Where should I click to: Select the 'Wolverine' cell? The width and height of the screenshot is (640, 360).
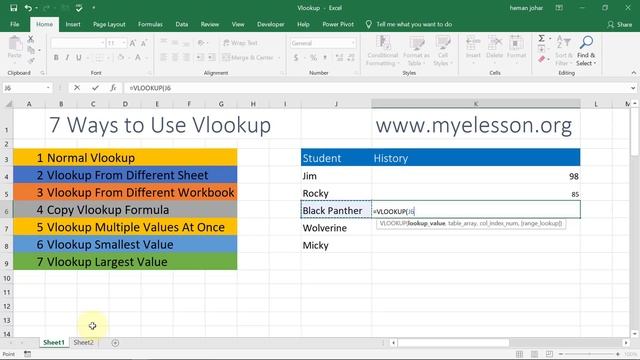(336, 228)
